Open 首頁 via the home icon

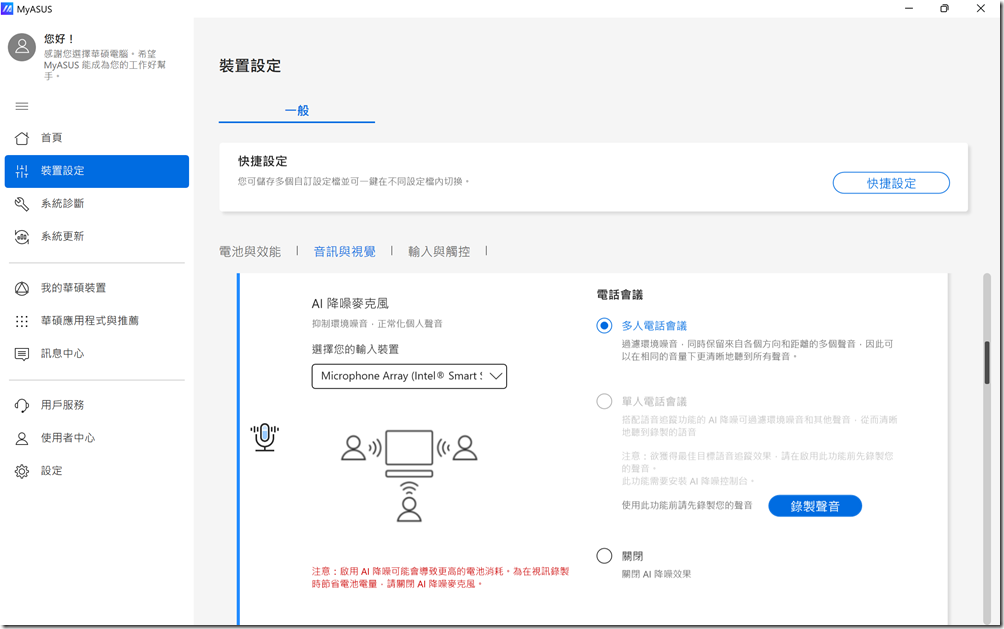click(22, 138)
